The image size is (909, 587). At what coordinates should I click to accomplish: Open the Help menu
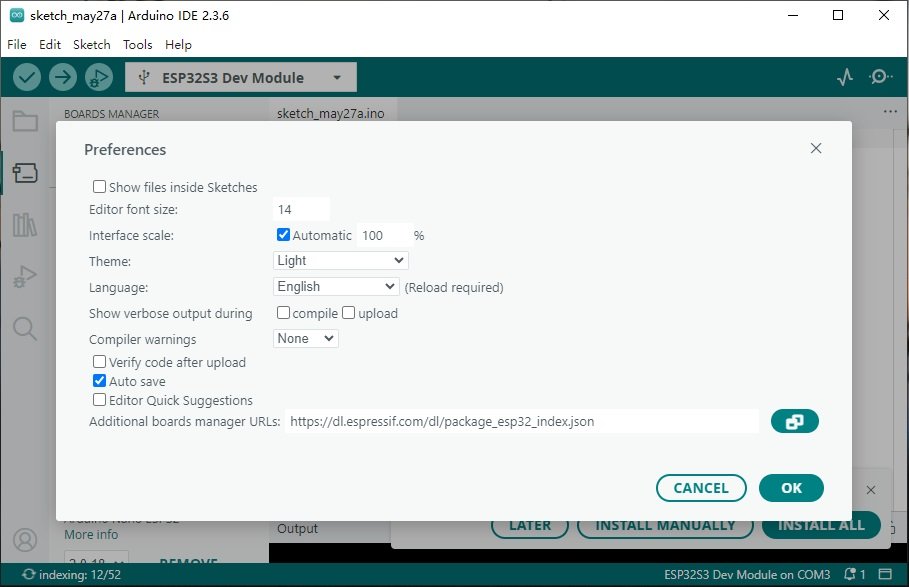click(178, 45)
